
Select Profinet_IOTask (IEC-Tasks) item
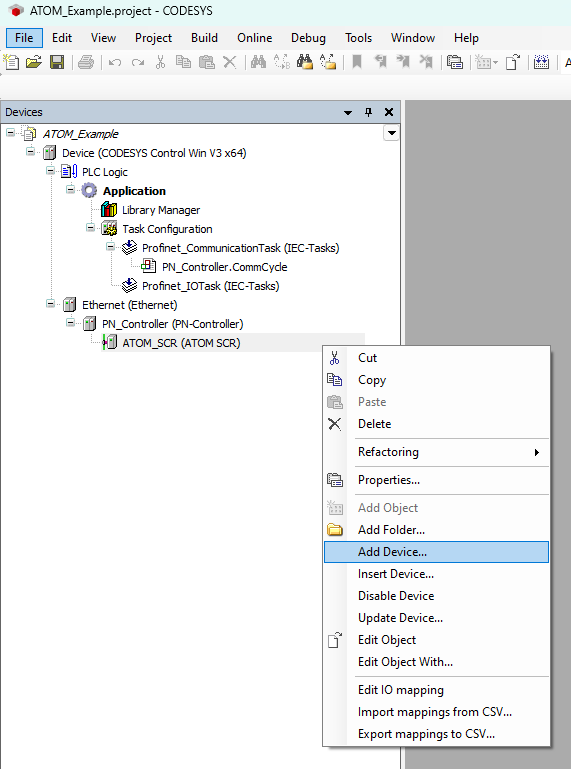[210, 286]
